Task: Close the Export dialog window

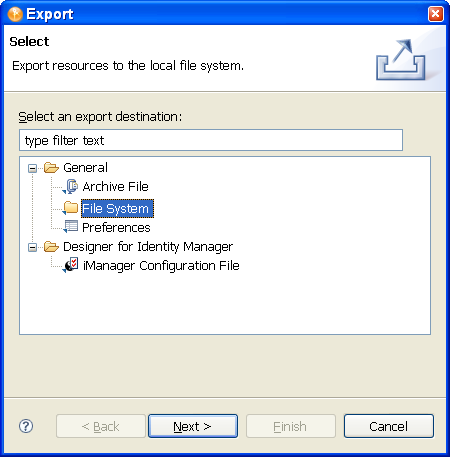Action: point(436,14)
